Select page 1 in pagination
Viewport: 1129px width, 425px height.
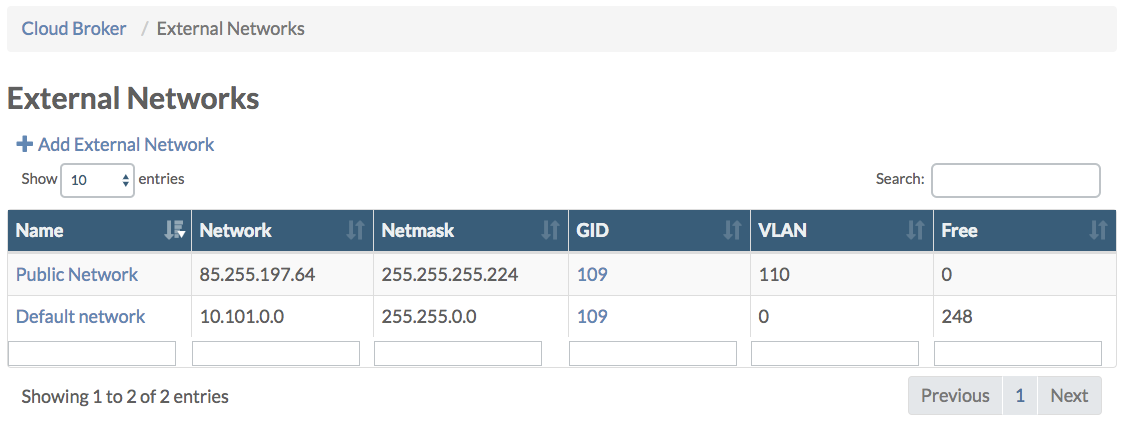pyautogui.click(x=1019, y=395)
